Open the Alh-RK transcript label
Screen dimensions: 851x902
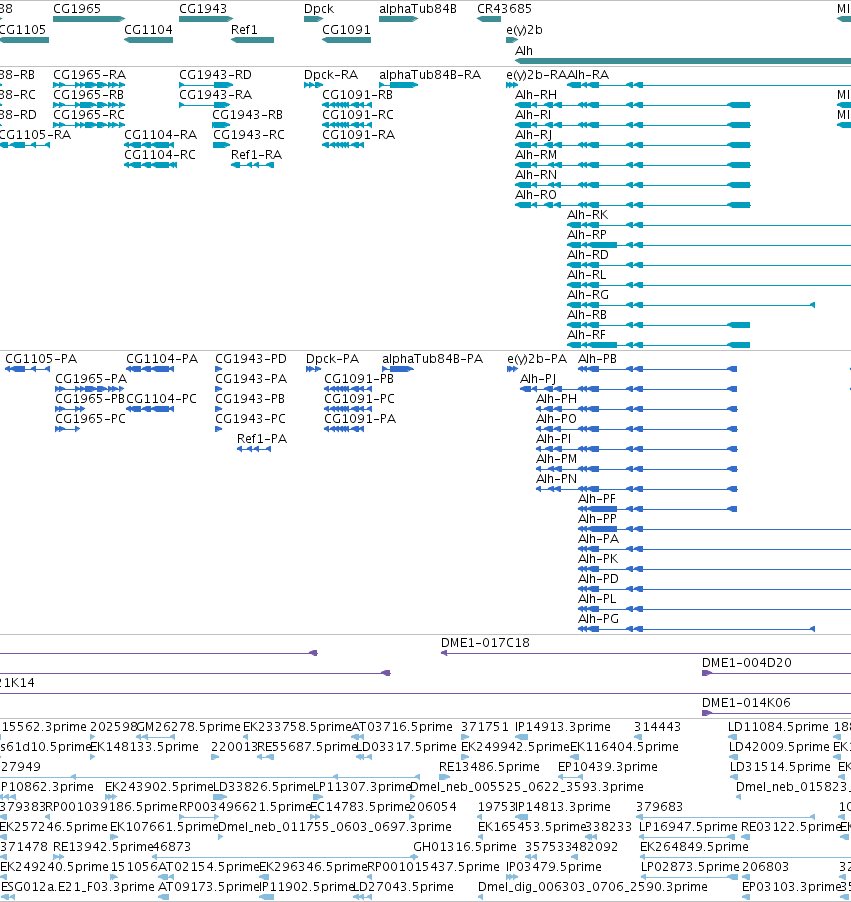tap(587, 215)
